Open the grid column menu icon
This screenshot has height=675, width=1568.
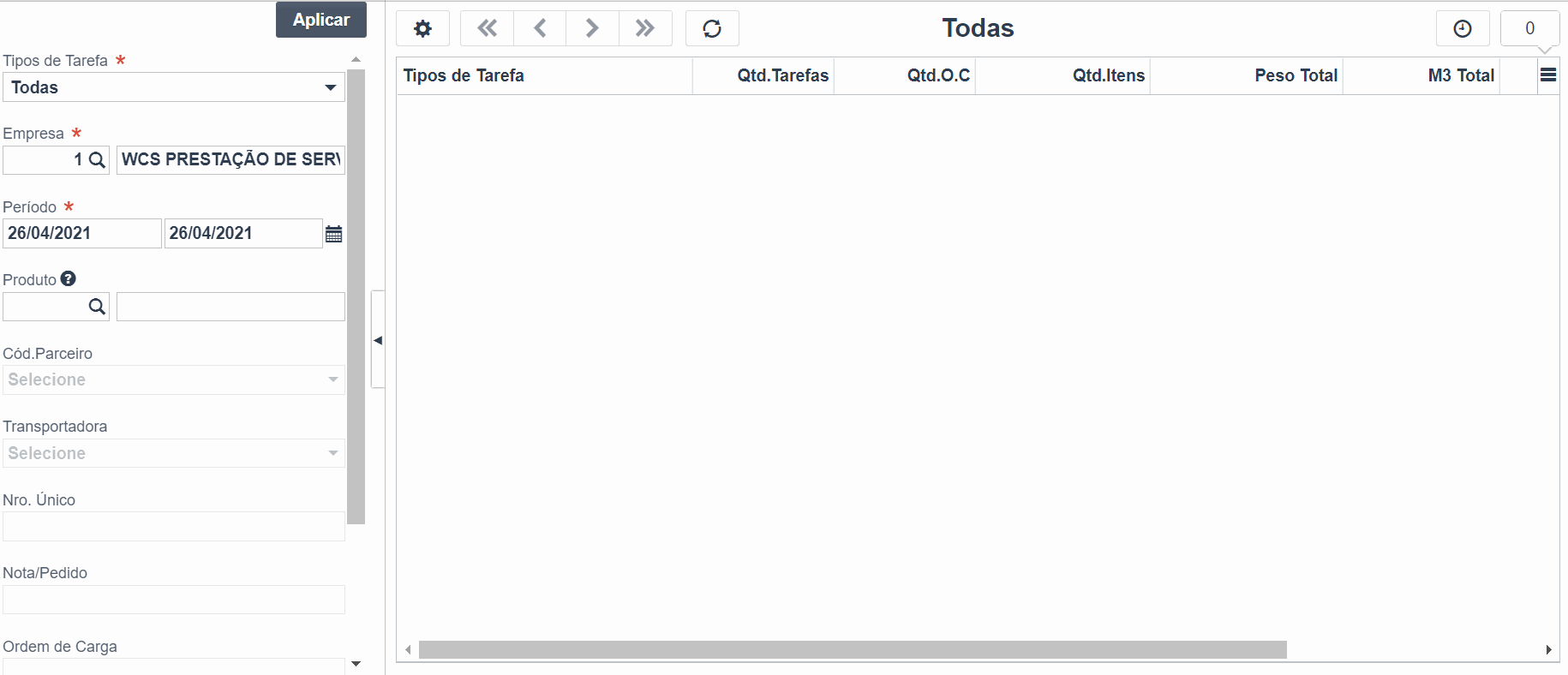pyautogui.click(x=1548, y=75)
